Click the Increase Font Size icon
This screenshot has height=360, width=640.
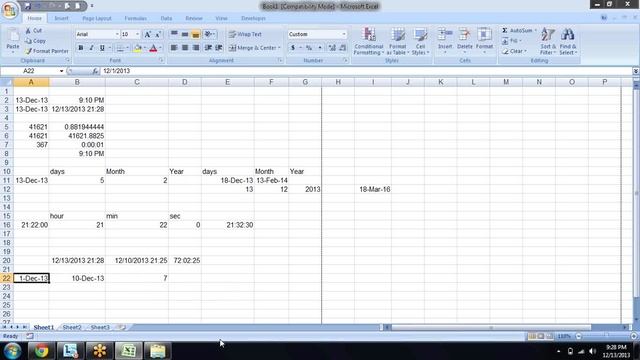point(147,34)
